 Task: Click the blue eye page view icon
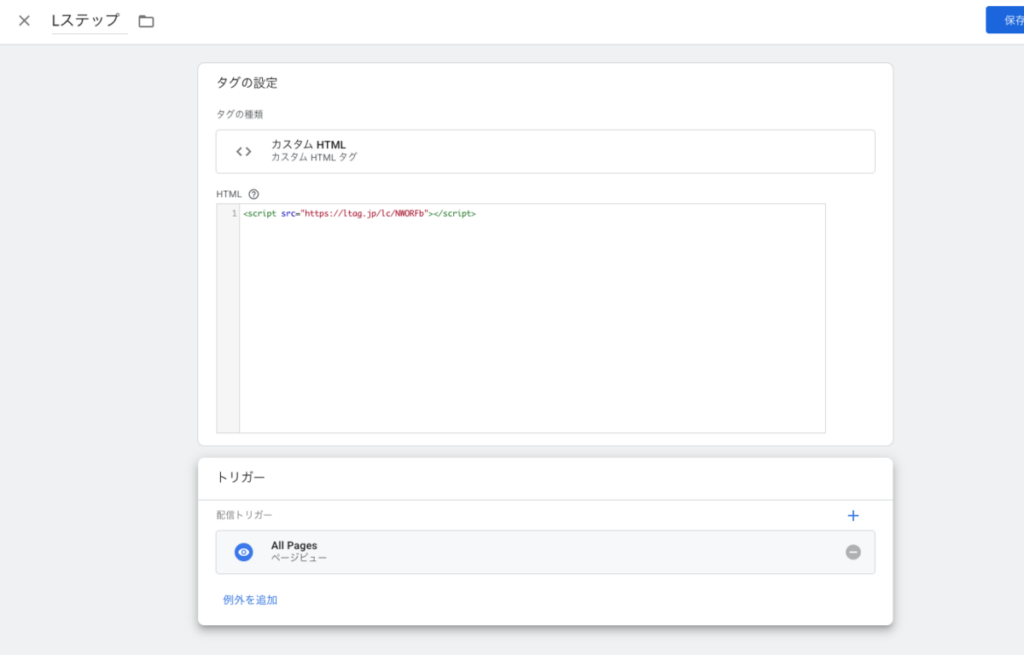243,552
